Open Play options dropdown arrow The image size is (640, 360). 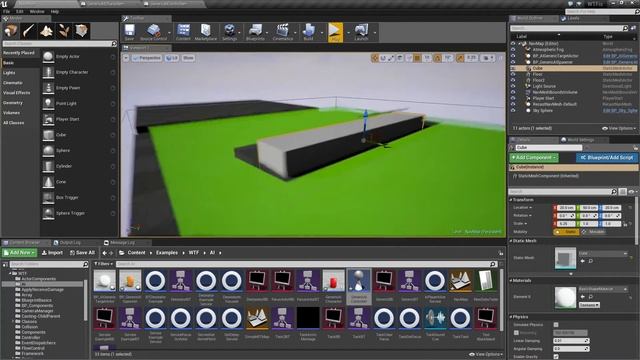pyautogui.click(x=348, y=32)
